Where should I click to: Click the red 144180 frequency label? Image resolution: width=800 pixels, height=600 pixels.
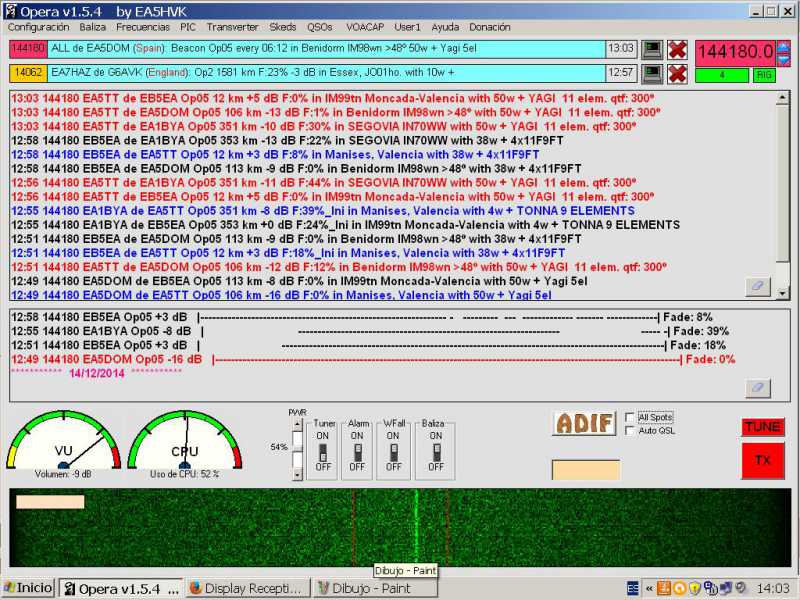[x=28, y=49]
